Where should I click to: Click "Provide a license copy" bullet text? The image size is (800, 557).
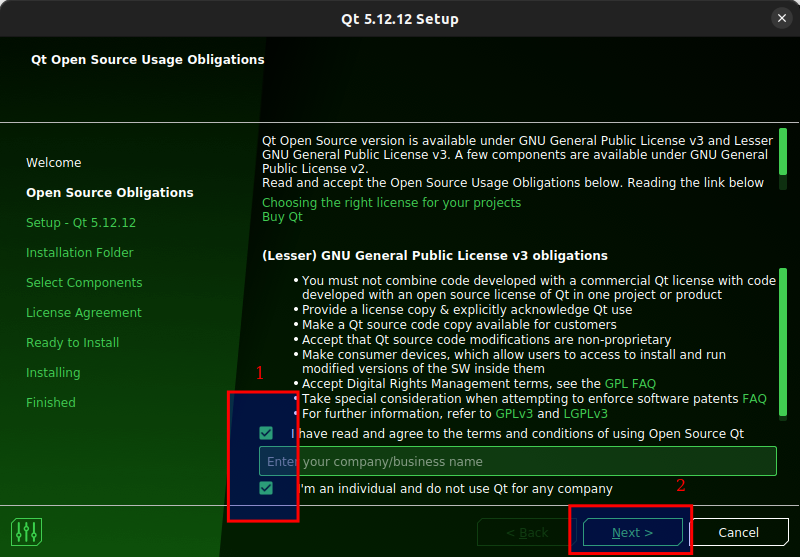pyautogui.click(x=467, y=310)
